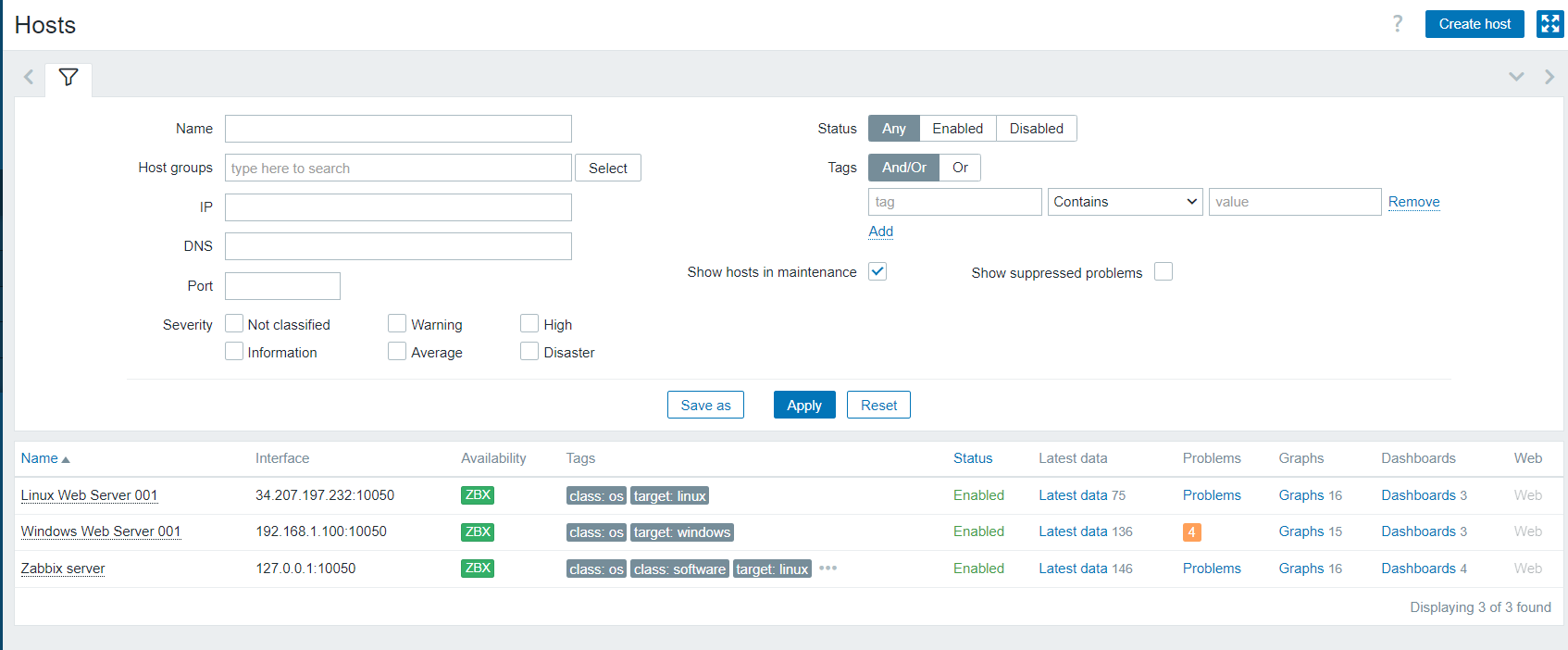
Task: Sort hosts by Name column header
Action: click(x=40, y=458)
